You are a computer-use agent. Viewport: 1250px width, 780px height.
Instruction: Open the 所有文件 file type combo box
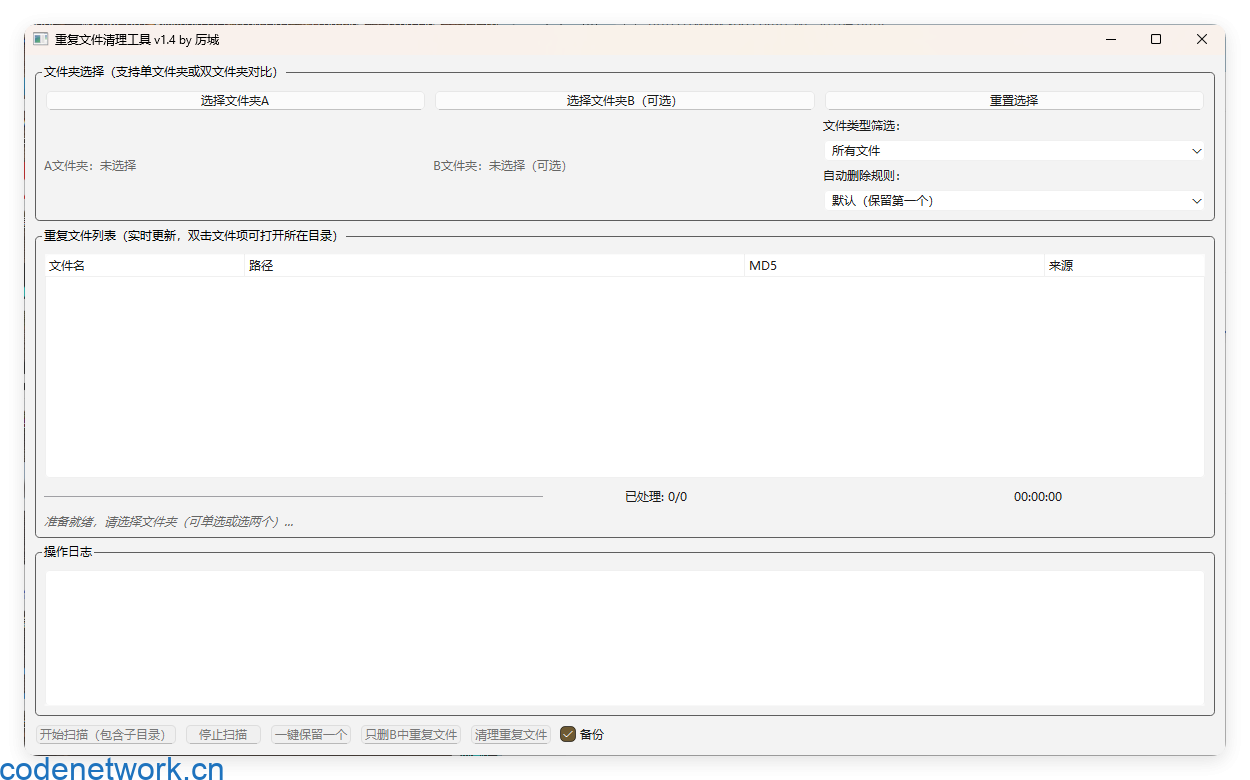[x=1012, y=150]
